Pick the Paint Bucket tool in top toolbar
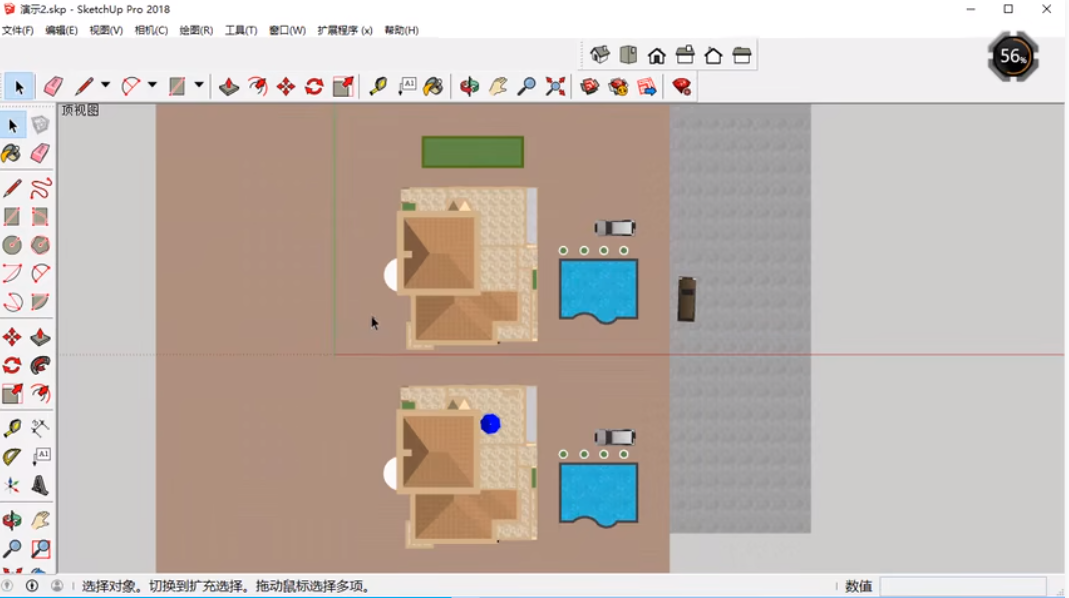 (433, 87)
